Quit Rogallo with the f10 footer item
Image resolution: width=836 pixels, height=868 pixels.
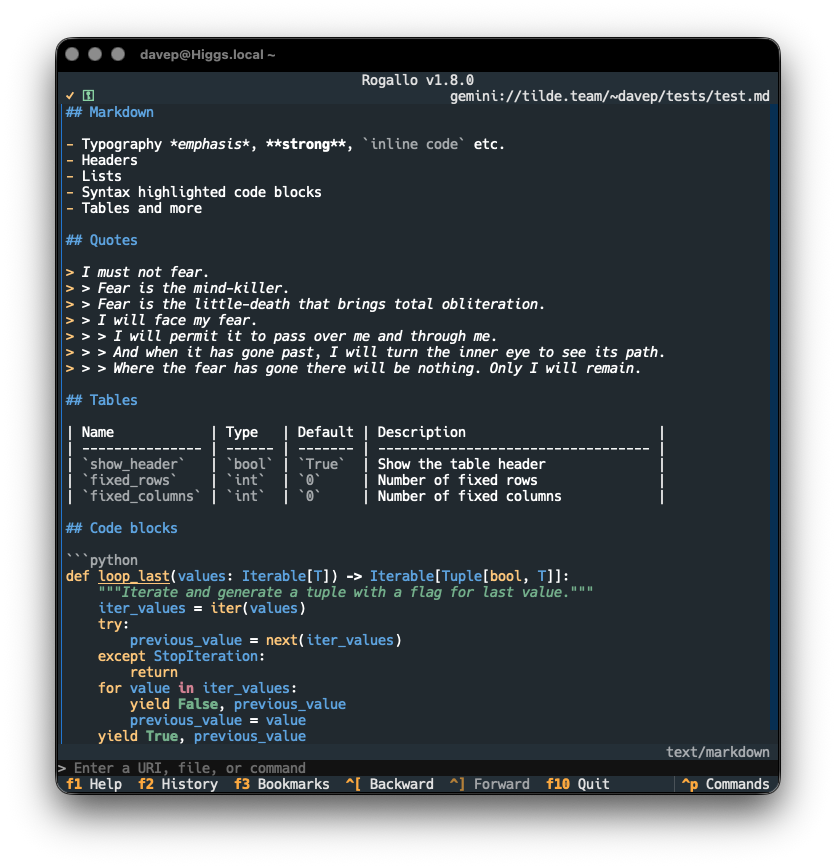[577, 784]
